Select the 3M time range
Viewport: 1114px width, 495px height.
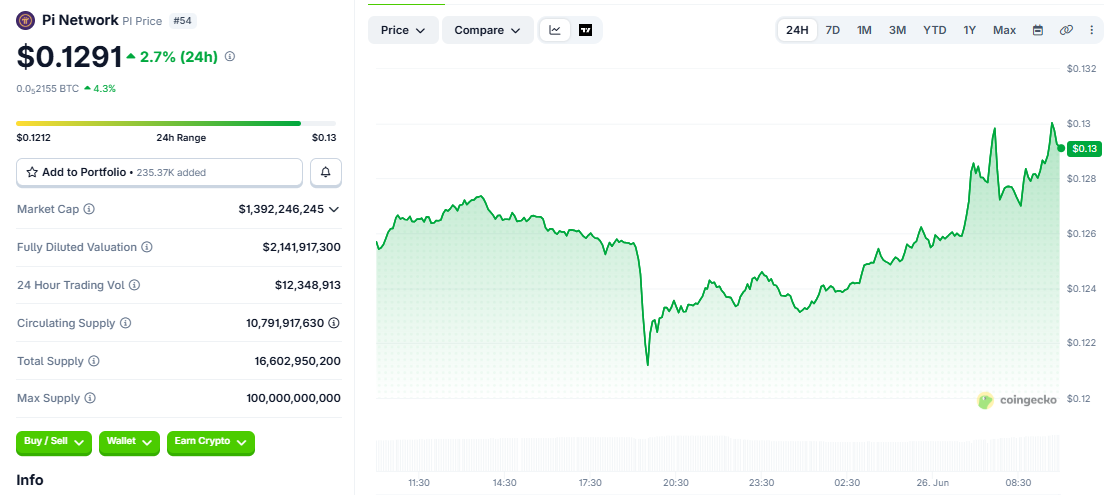tap(897, 30)
